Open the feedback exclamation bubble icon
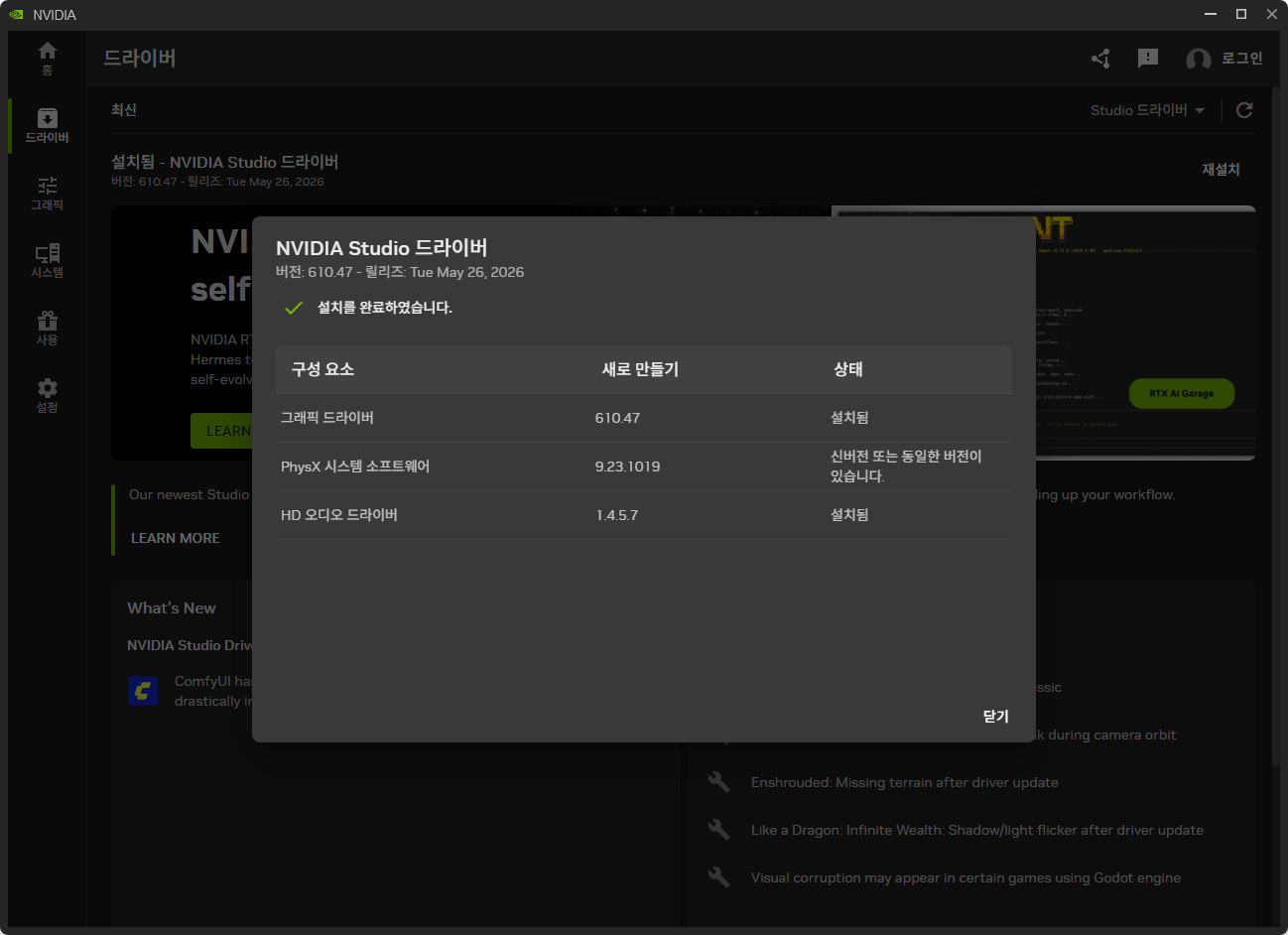The image size is (1288, 935). point(1148,59)
